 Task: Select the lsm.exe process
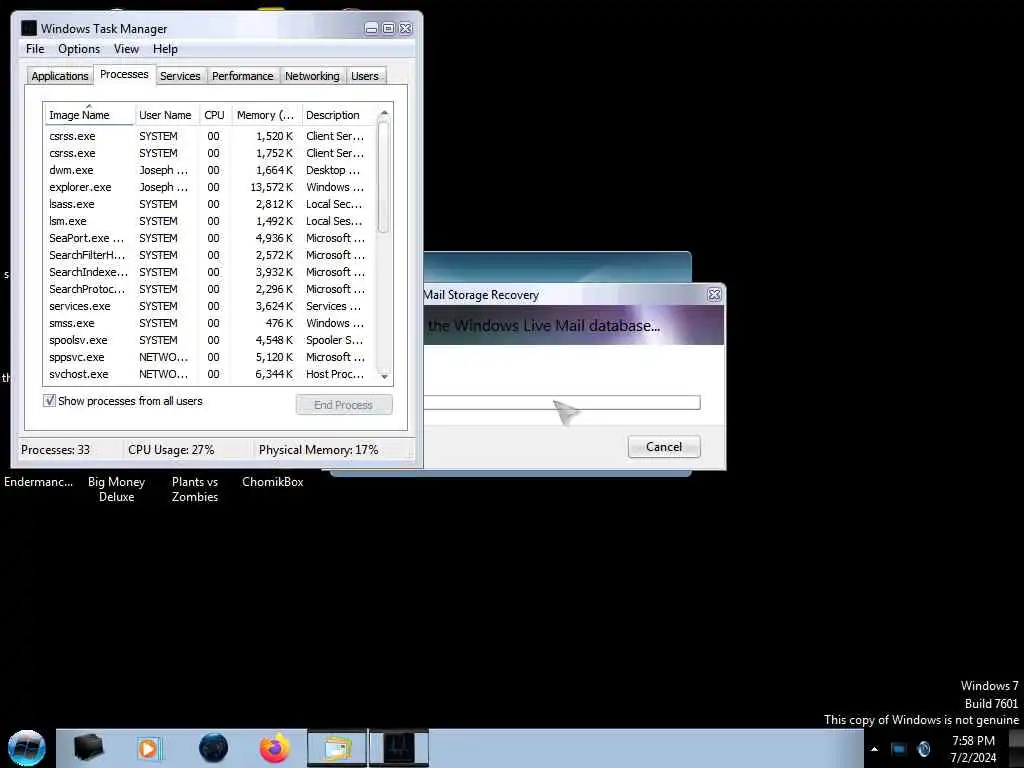(210, 221)
